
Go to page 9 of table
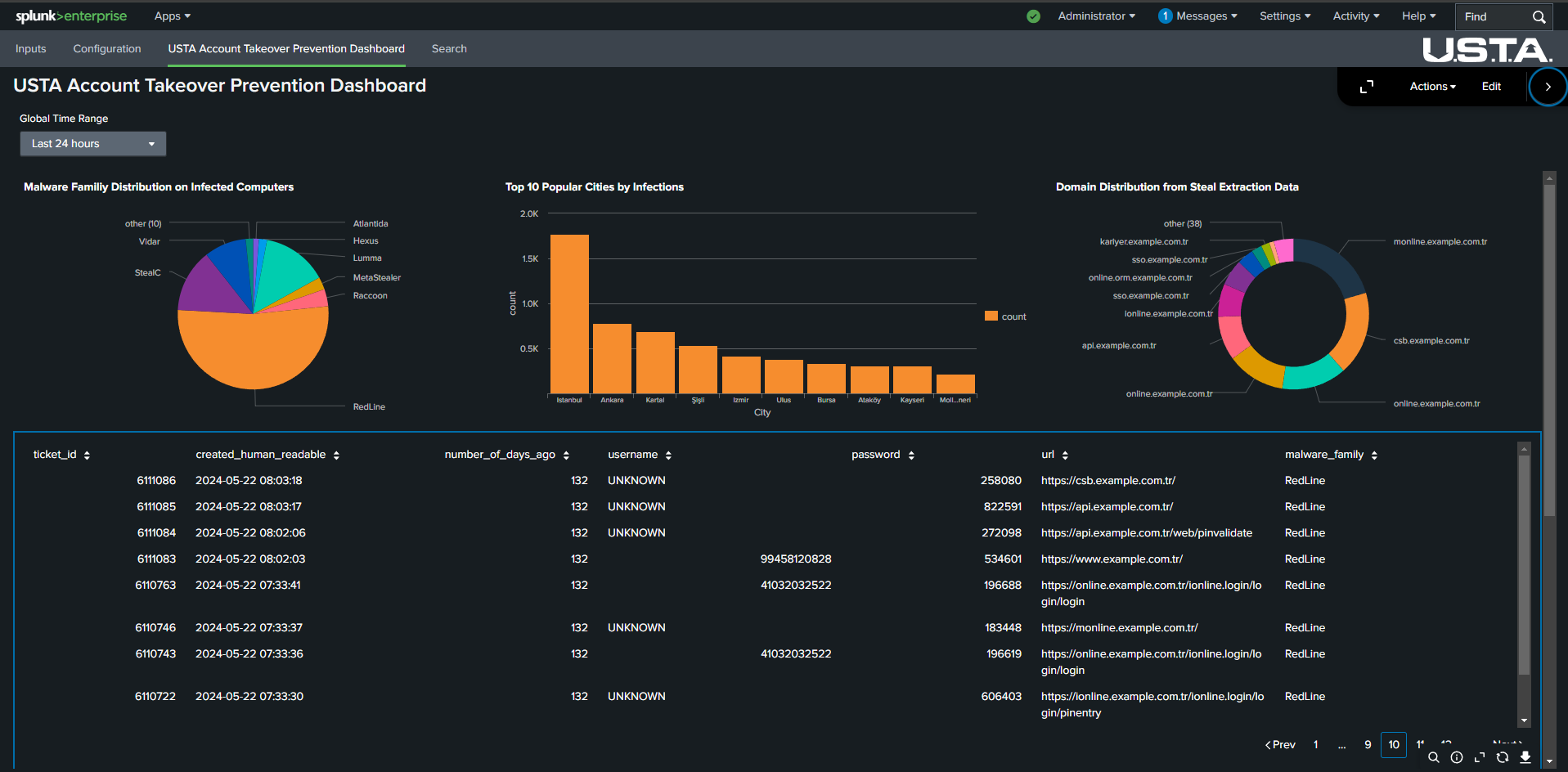1368,745
